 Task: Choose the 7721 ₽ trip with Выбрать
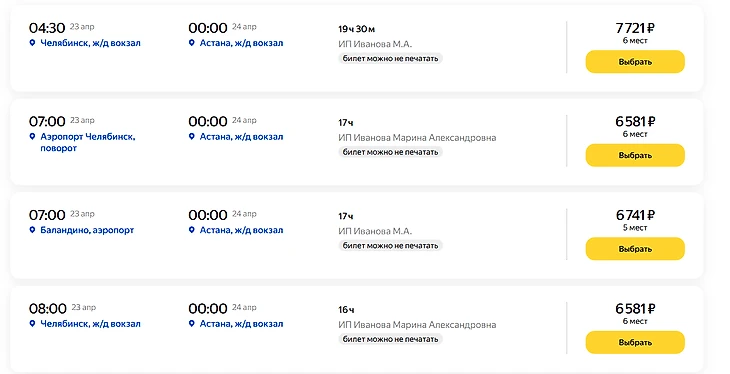635,62
